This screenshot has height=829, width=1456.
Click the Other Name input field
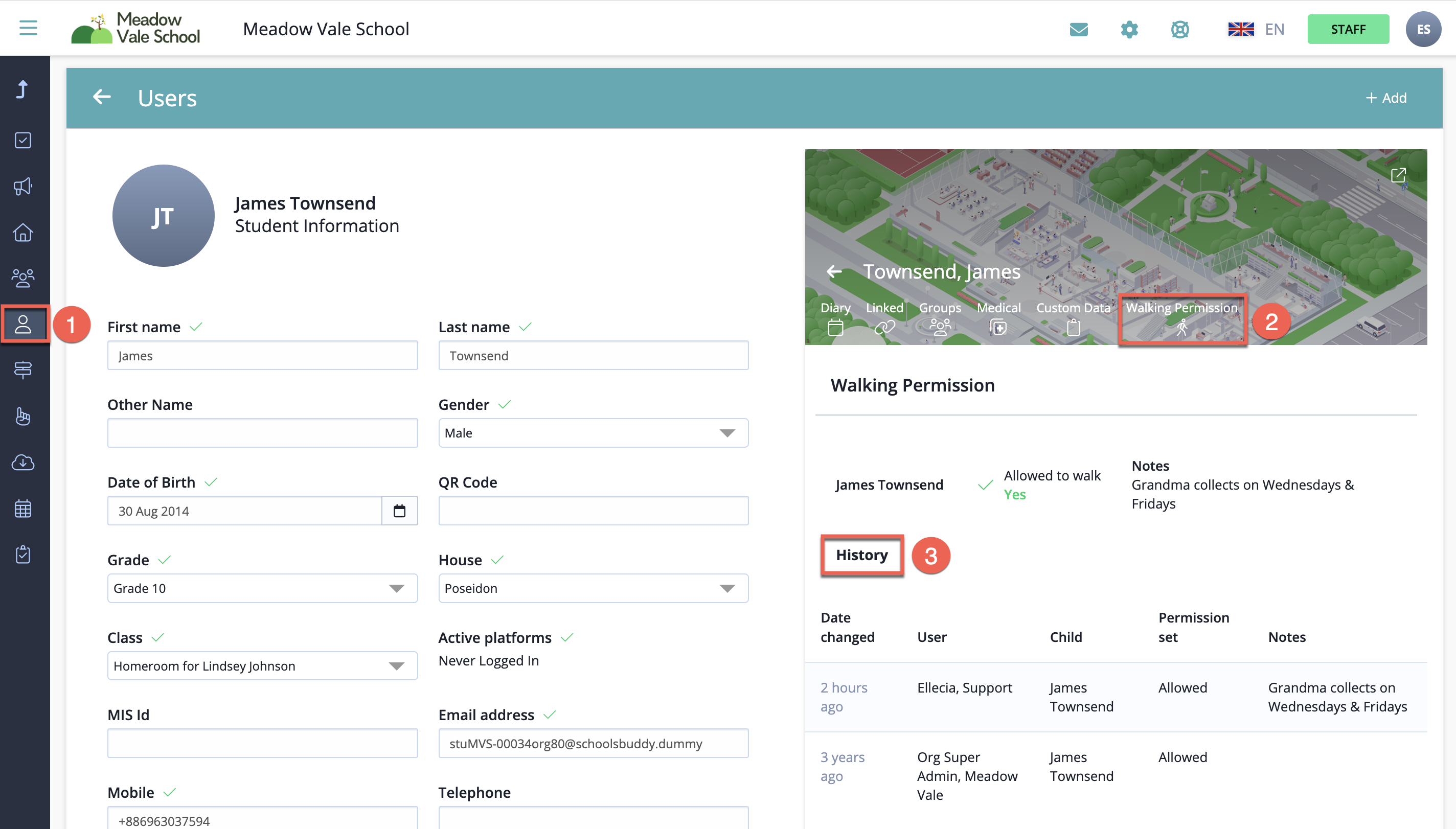[262, 433]
